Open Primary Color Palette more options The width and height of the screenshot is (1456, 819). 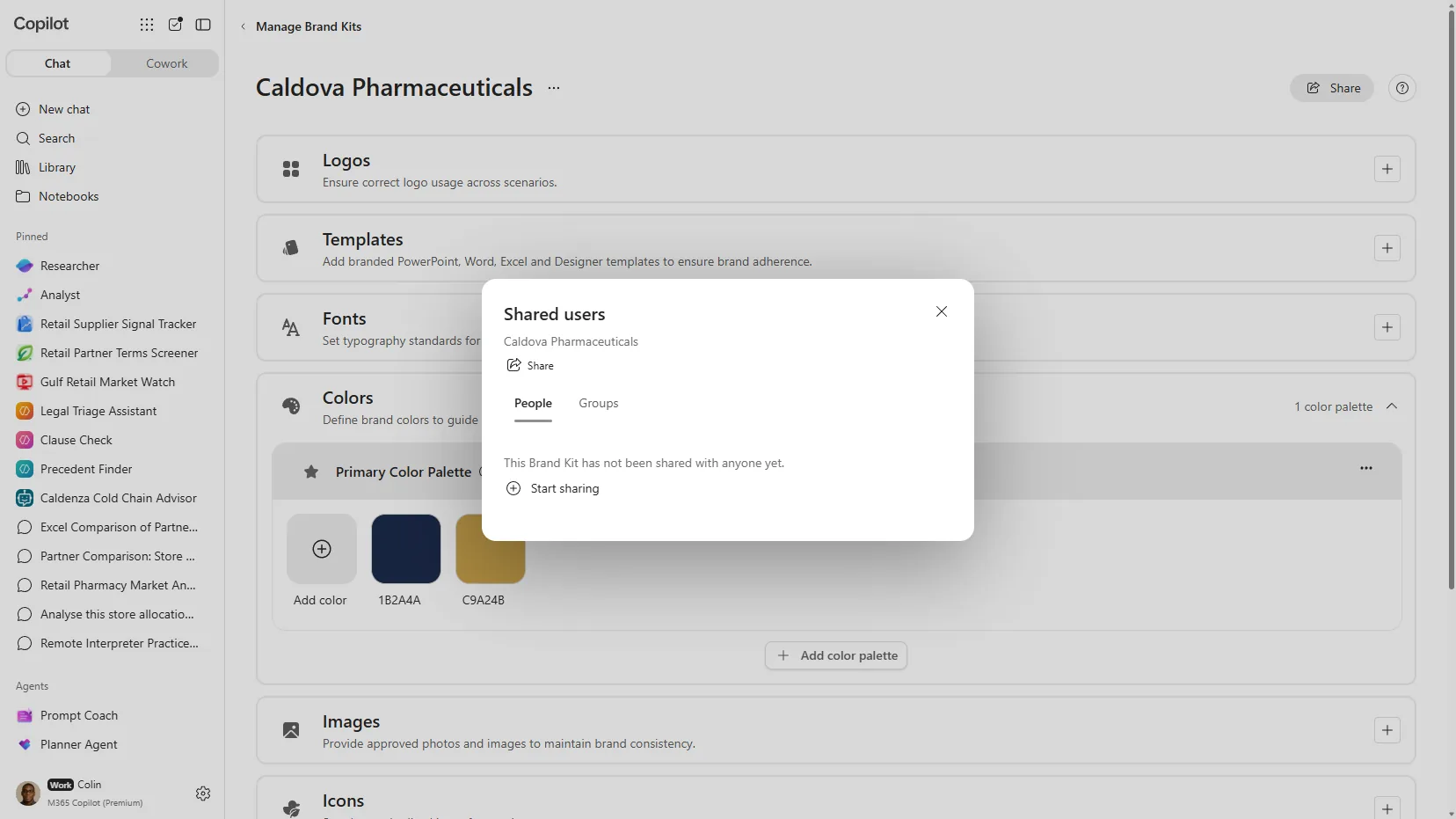pos(1366,468)
